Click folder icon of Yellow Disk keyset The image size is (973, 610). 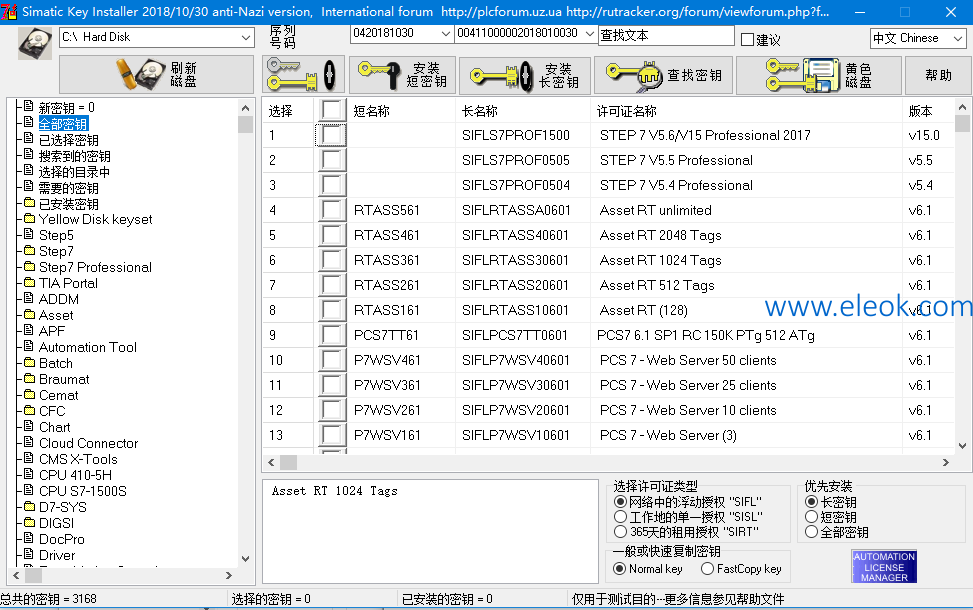pos(29,219)
